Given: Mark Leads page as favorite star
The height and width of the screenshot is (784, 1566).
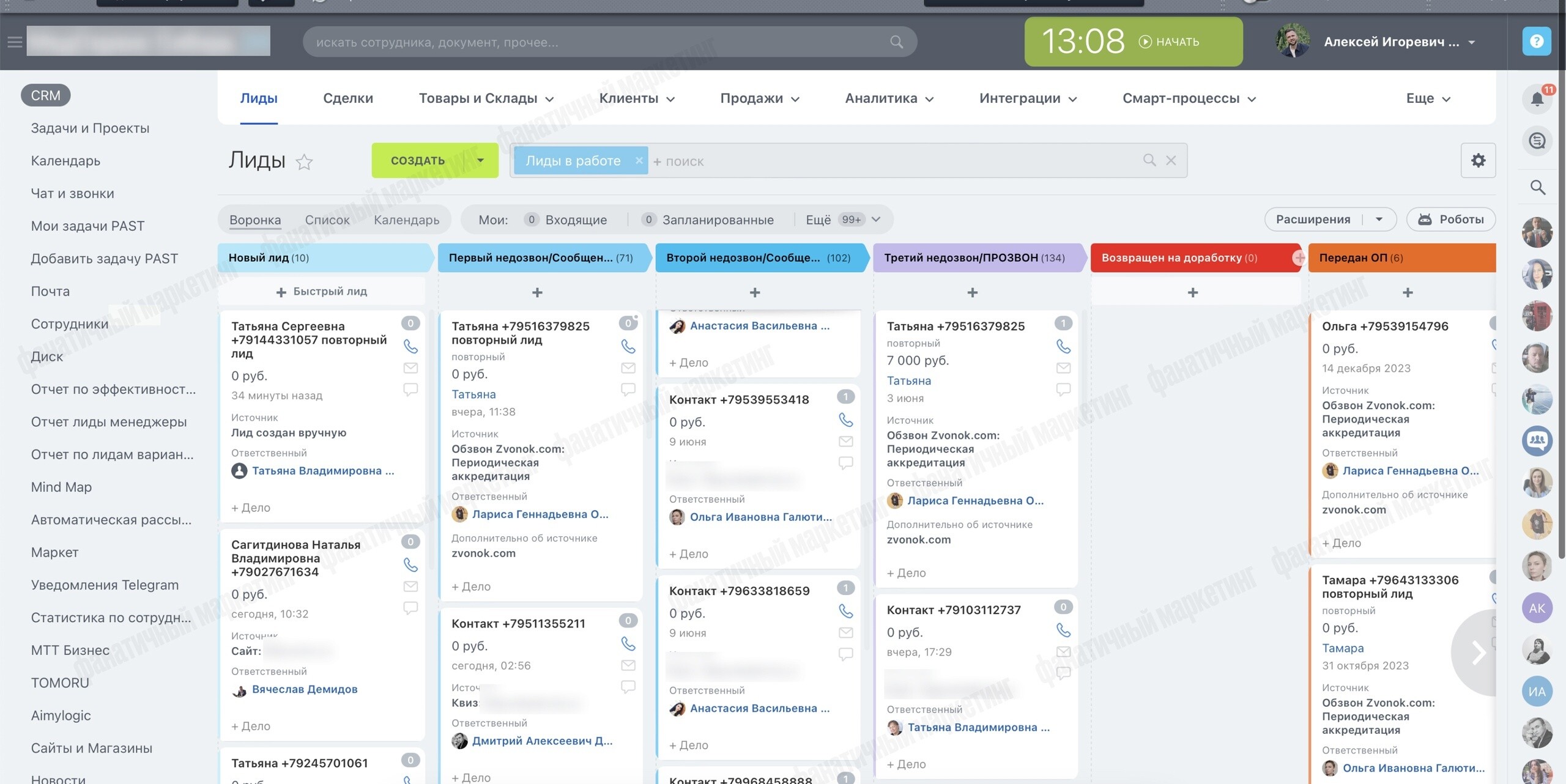Looking at the screenshot, I should [304, 162].
